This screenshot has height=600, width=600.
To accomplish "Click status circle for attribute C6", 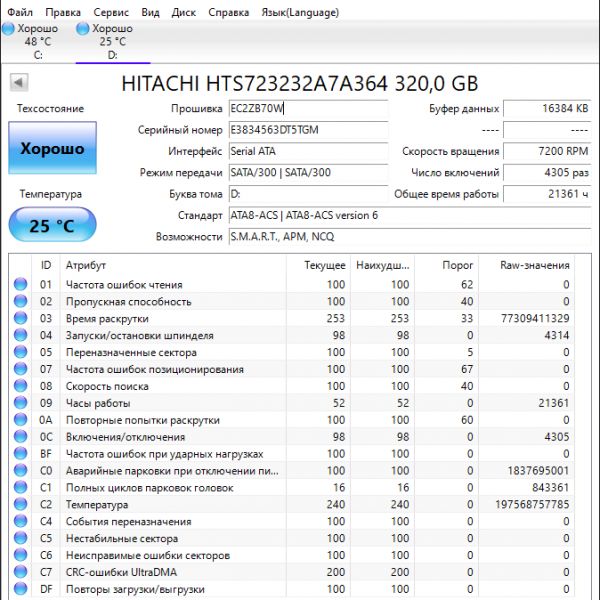I will click(x=20, y=555).
